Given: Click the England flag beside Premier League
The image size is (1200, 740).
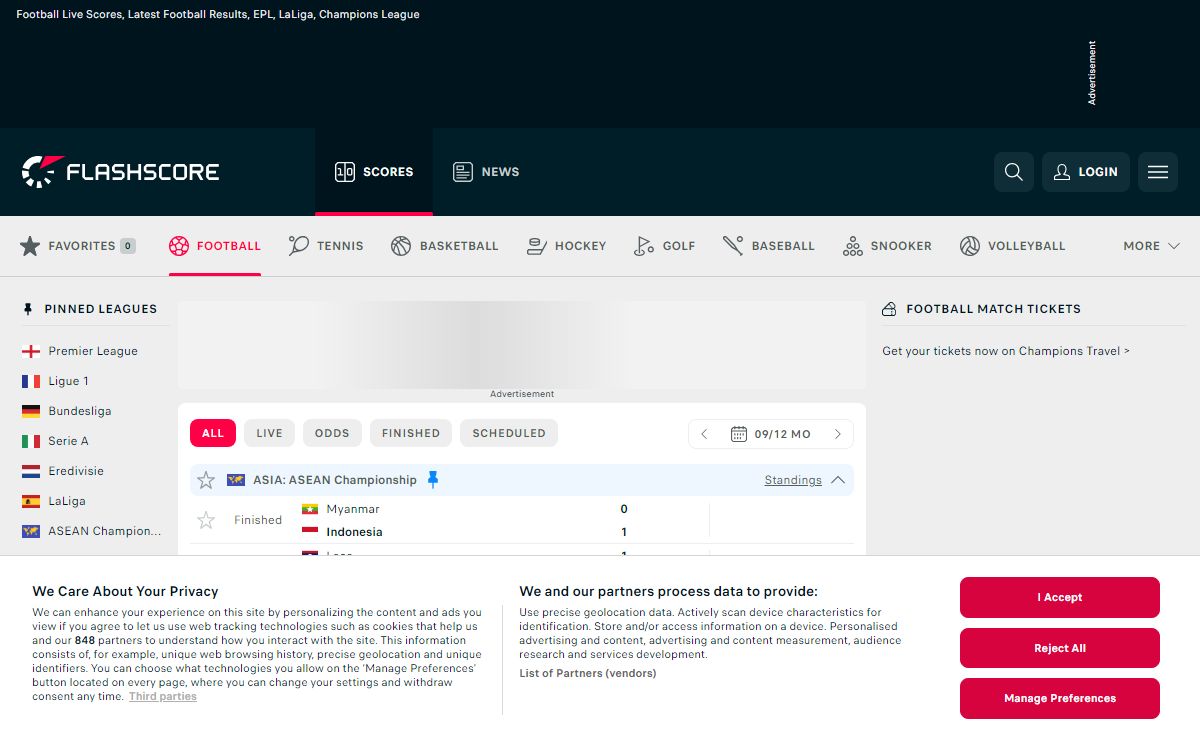Looking at the screenshot, I should pyautogui.click(x=31, y=351).
